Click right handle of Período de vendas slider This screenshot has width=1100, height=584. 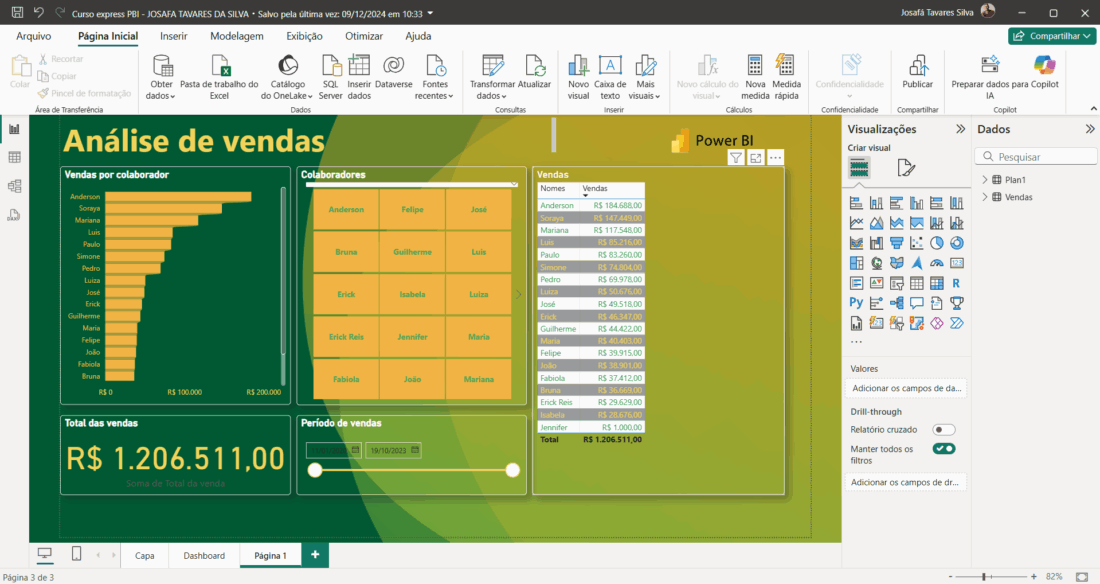[x=513, y=470]
